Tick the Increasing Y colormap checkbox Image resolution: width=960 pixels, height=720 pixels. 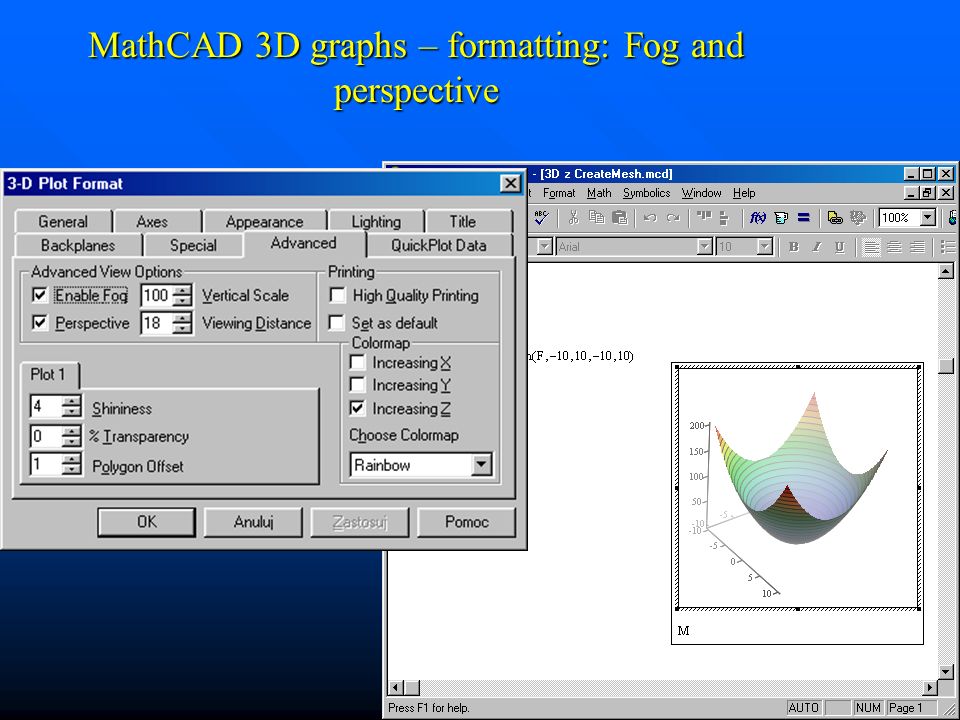(x=358, y=385)
